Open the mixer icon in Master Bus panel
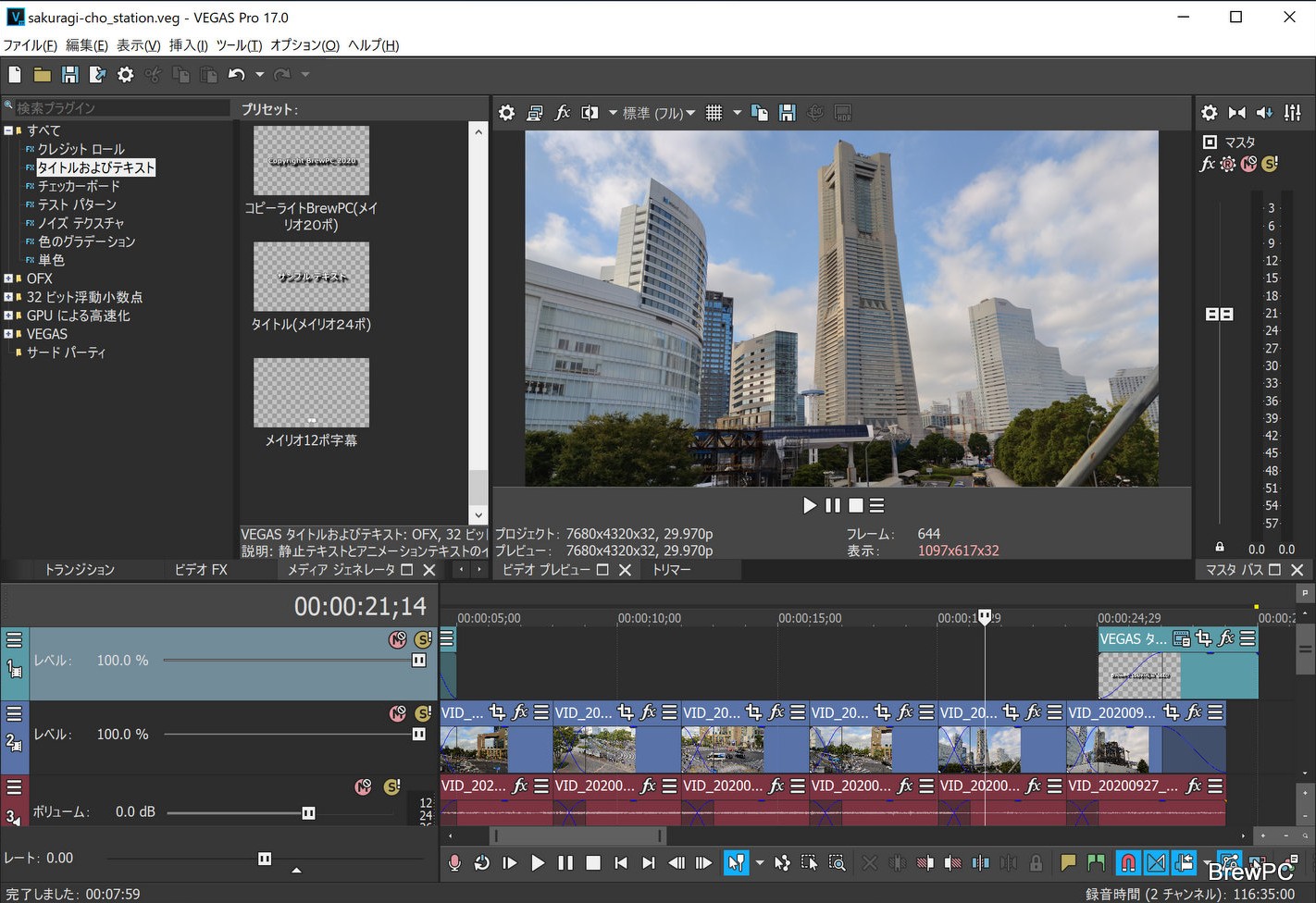The width and height of the screenshot is (1316, 903). (x=1293, y=113)
